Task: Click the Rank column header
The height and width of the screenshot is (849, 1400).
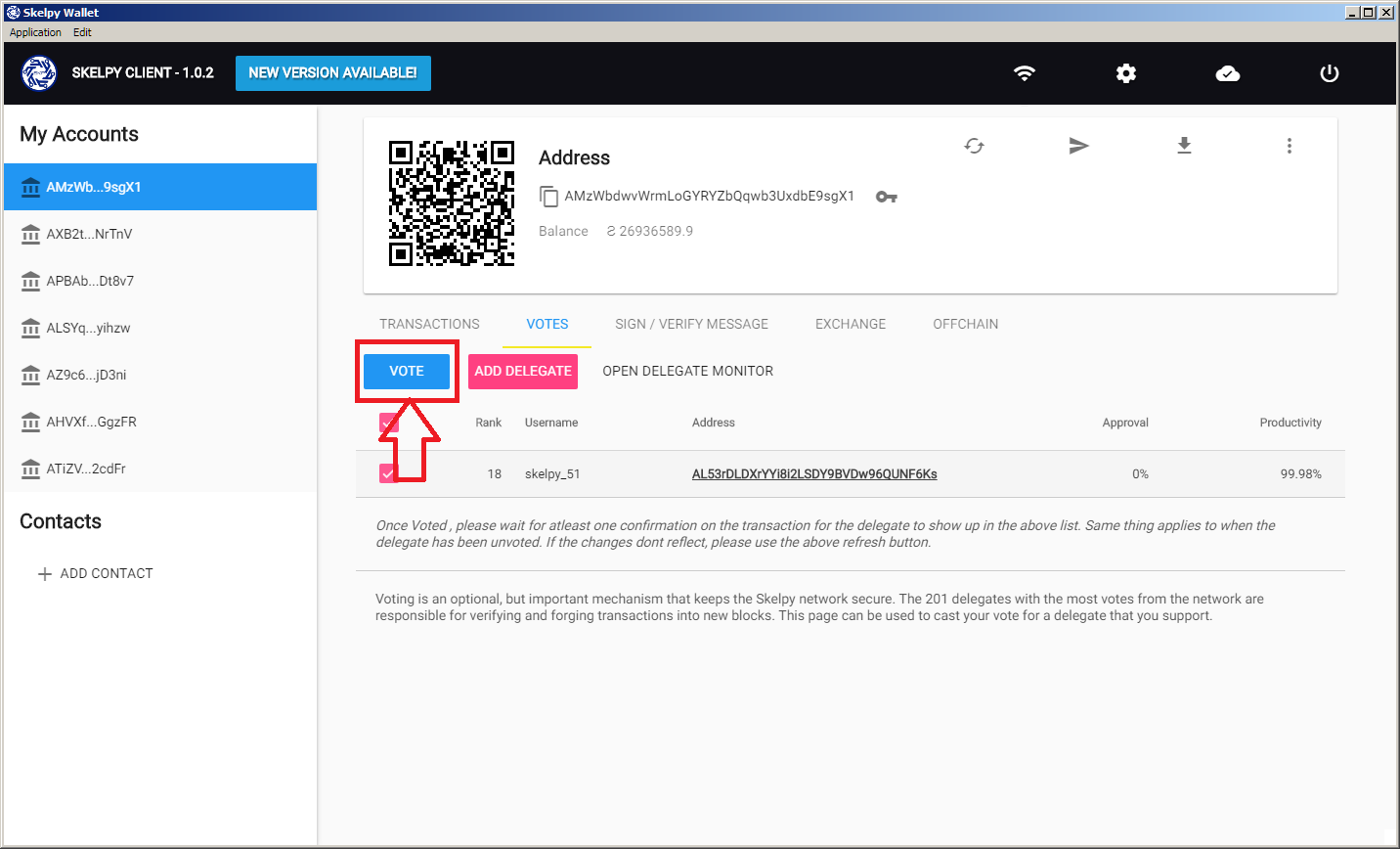Action: pos(489,423)
